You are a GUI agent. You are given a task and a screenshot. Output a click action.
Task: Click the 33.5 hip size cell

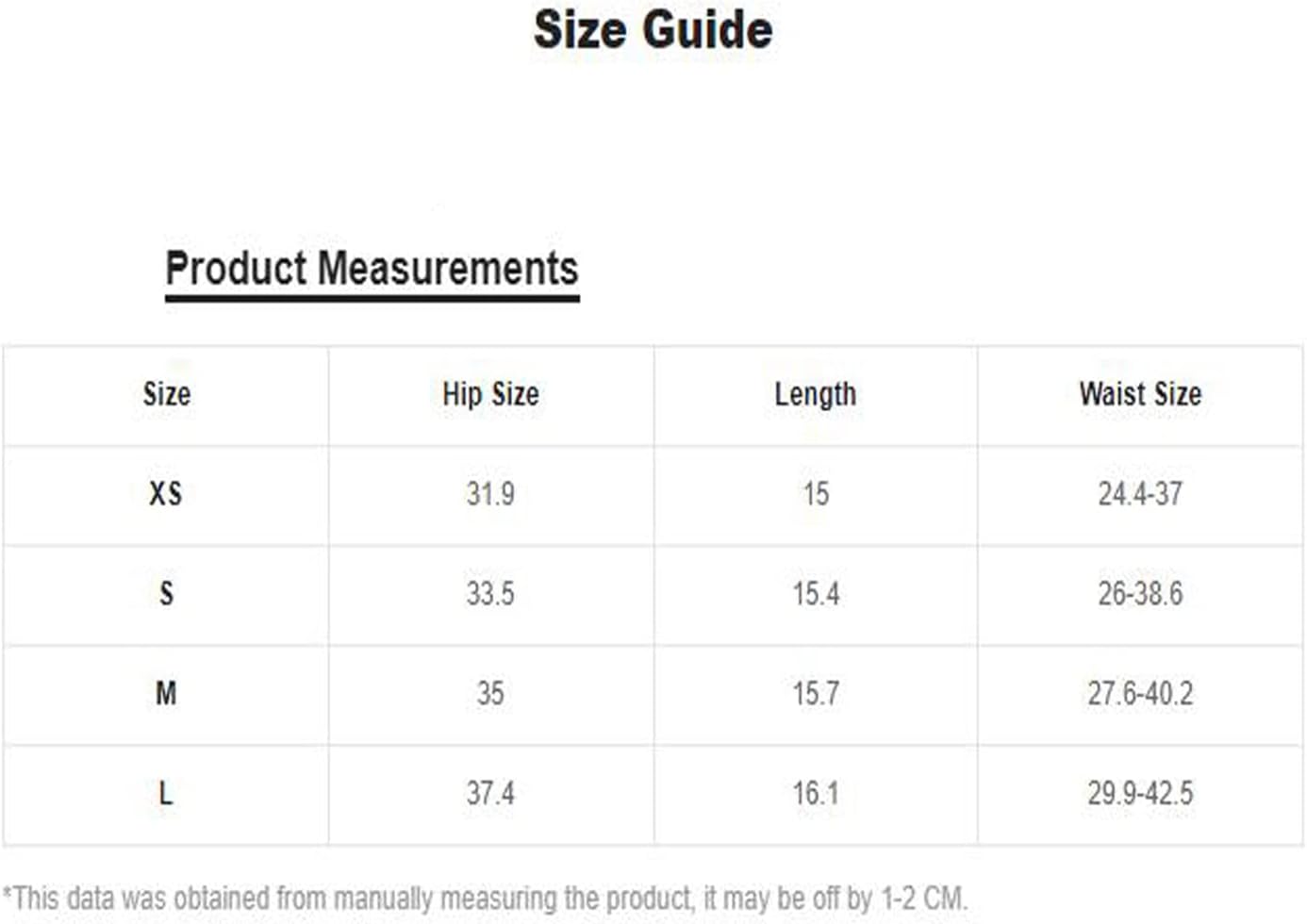(490, 594)
